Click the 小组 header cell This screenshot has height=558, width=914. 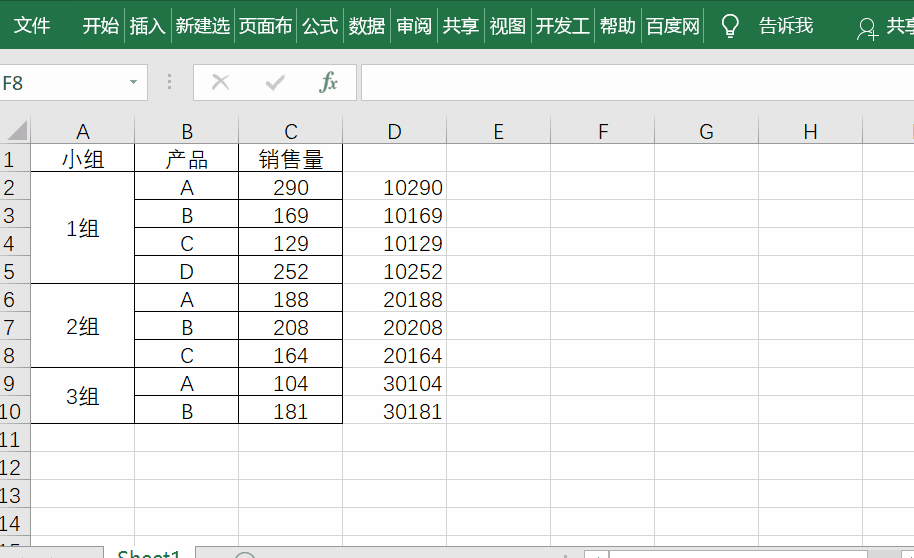coord(83,159)
